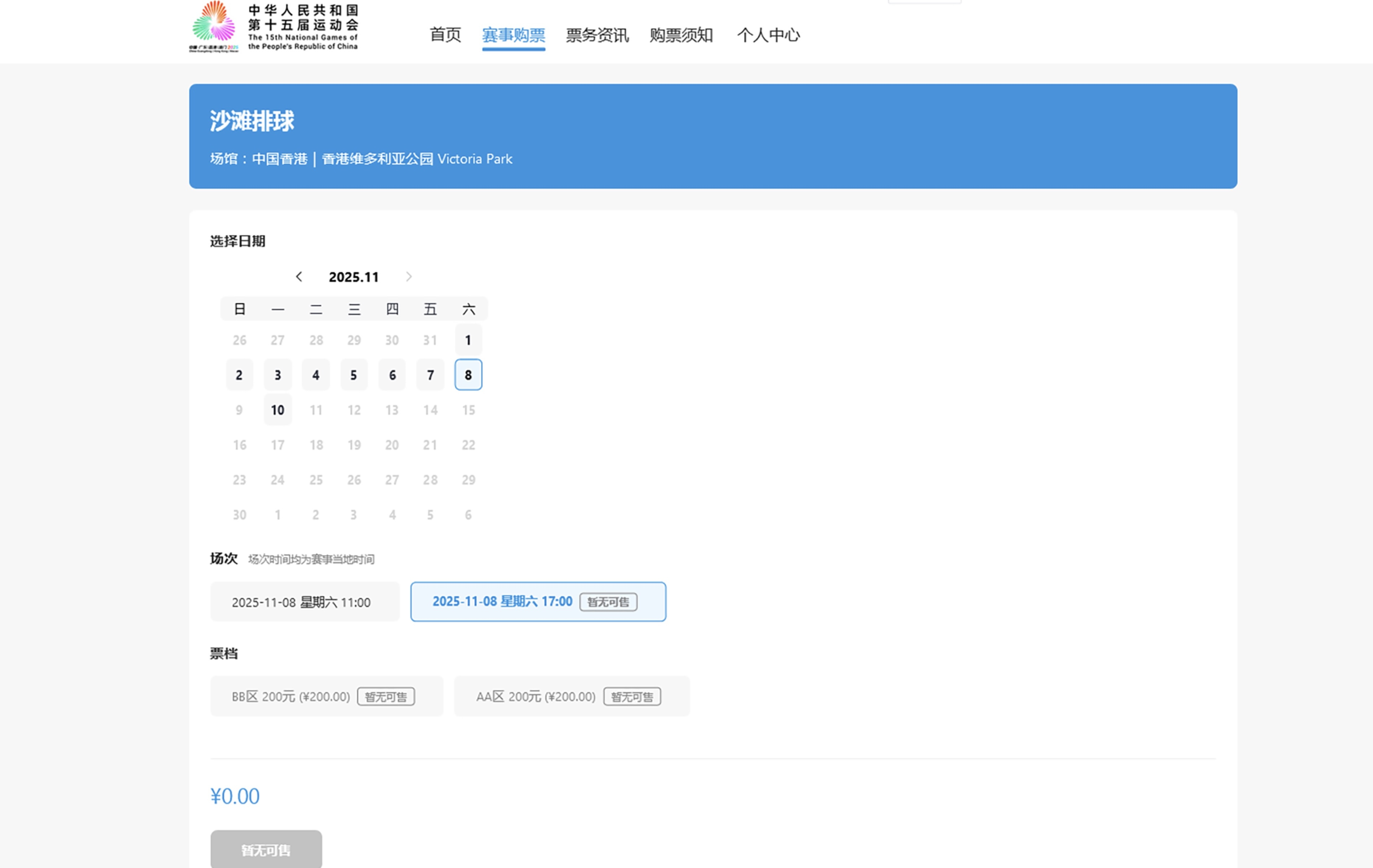Select BB区 200元 ticket tier
Screen dimensions: 1373x868
click(327, 696)
